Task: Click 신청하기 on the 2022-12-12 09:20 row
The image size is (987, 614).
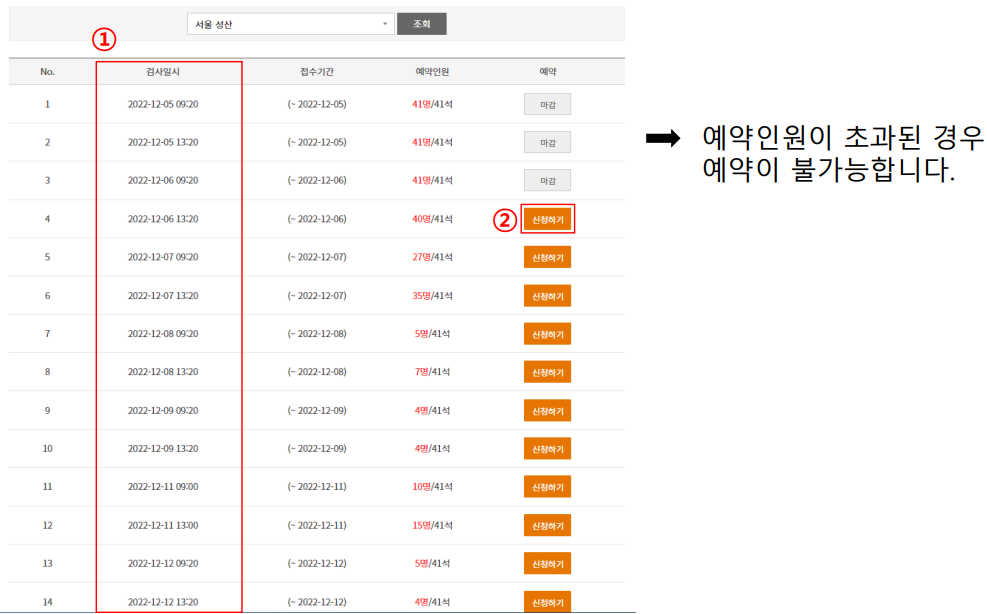Action: click(547, 563)
